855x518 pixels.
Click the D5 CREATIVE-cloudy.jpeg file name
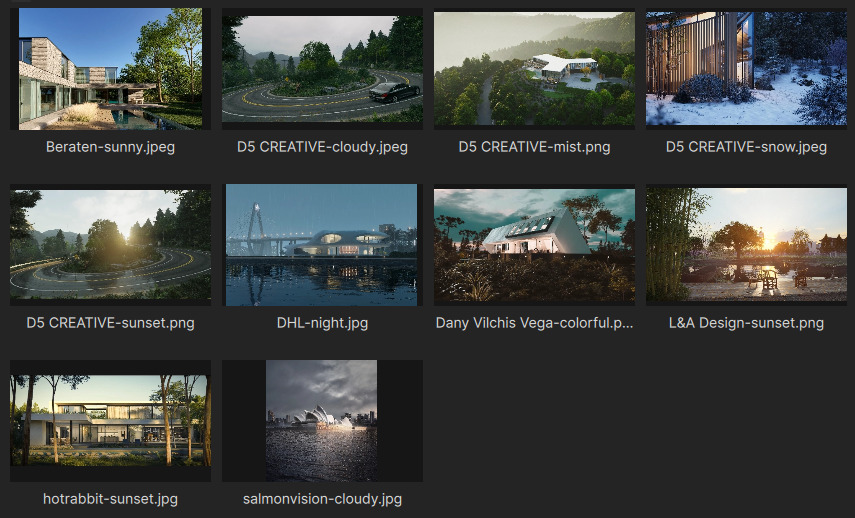point(322,147)
